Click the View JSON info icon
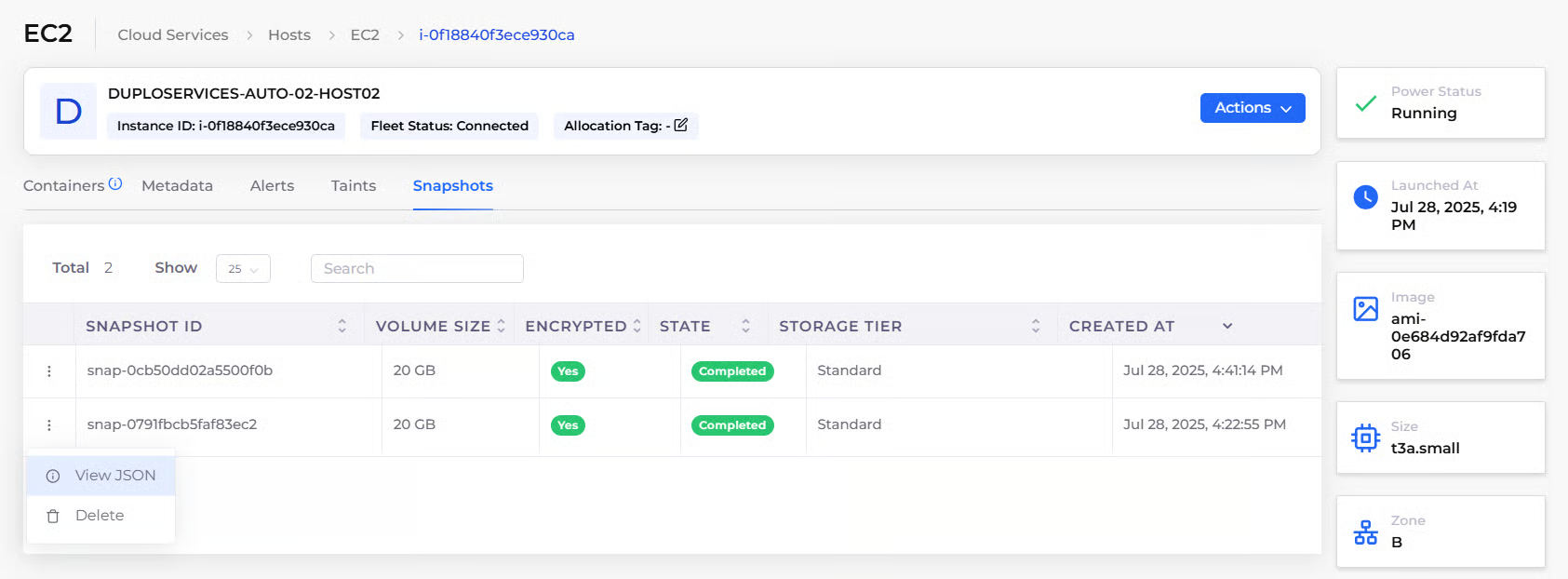The image size is (1568, 579). pos(53,476)
